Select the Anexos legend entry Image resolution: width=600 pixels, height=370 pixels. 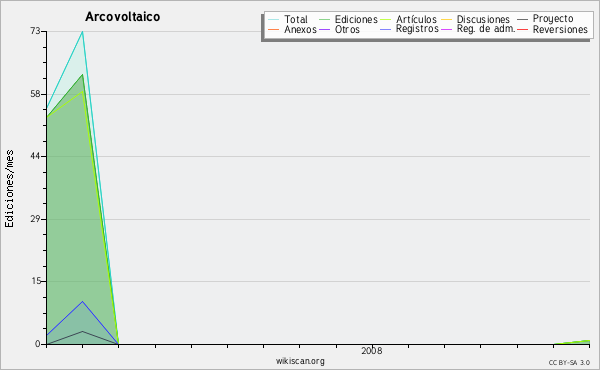click(x=292, y=29)
